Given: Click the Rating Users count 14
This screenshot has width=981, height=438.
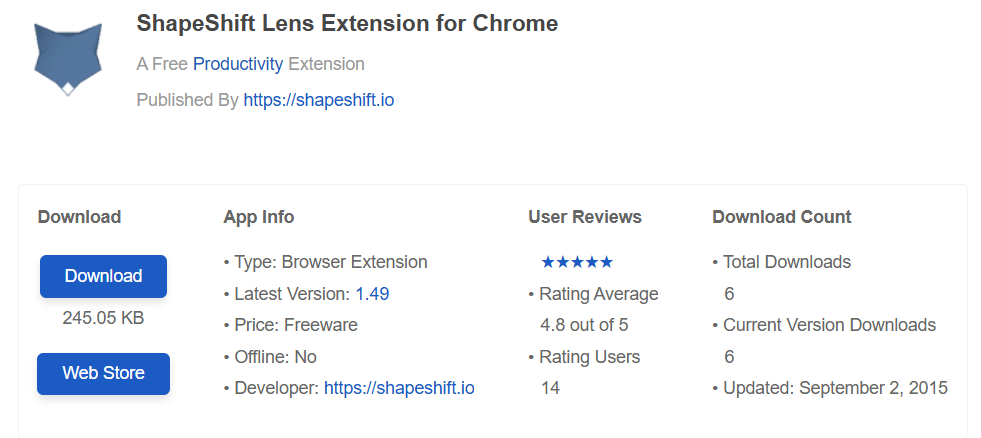Looking at the screenshot, I should 551,388.
